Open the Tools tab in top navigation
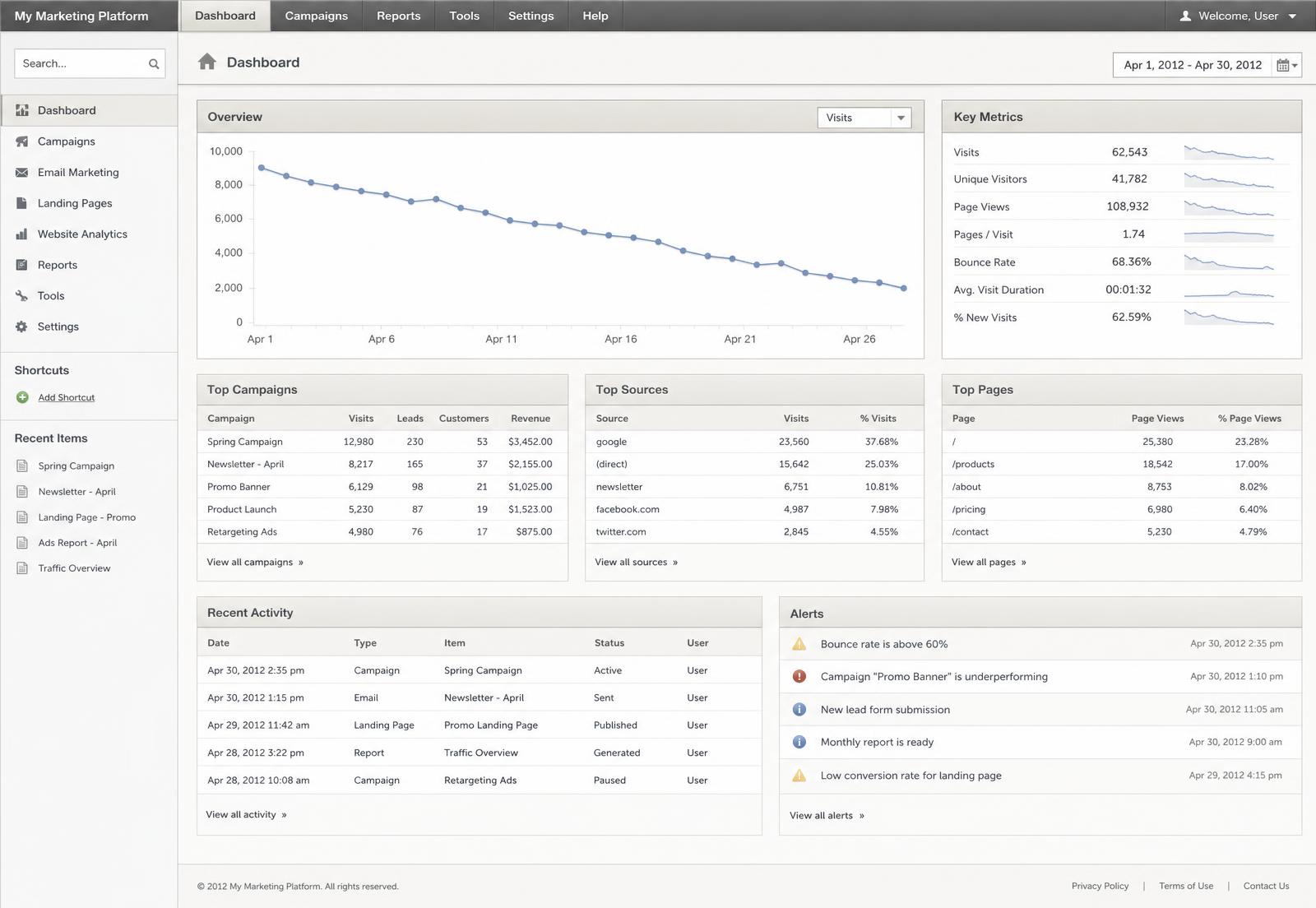This screenshot has width=1316, height=908. point(465,16)
